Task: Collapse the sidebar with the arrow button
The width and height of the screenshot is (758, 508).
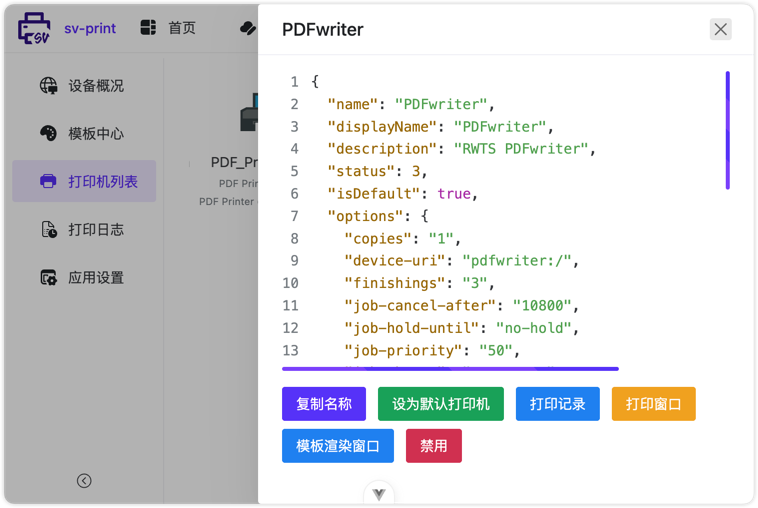Action: (x=84, y=481)
